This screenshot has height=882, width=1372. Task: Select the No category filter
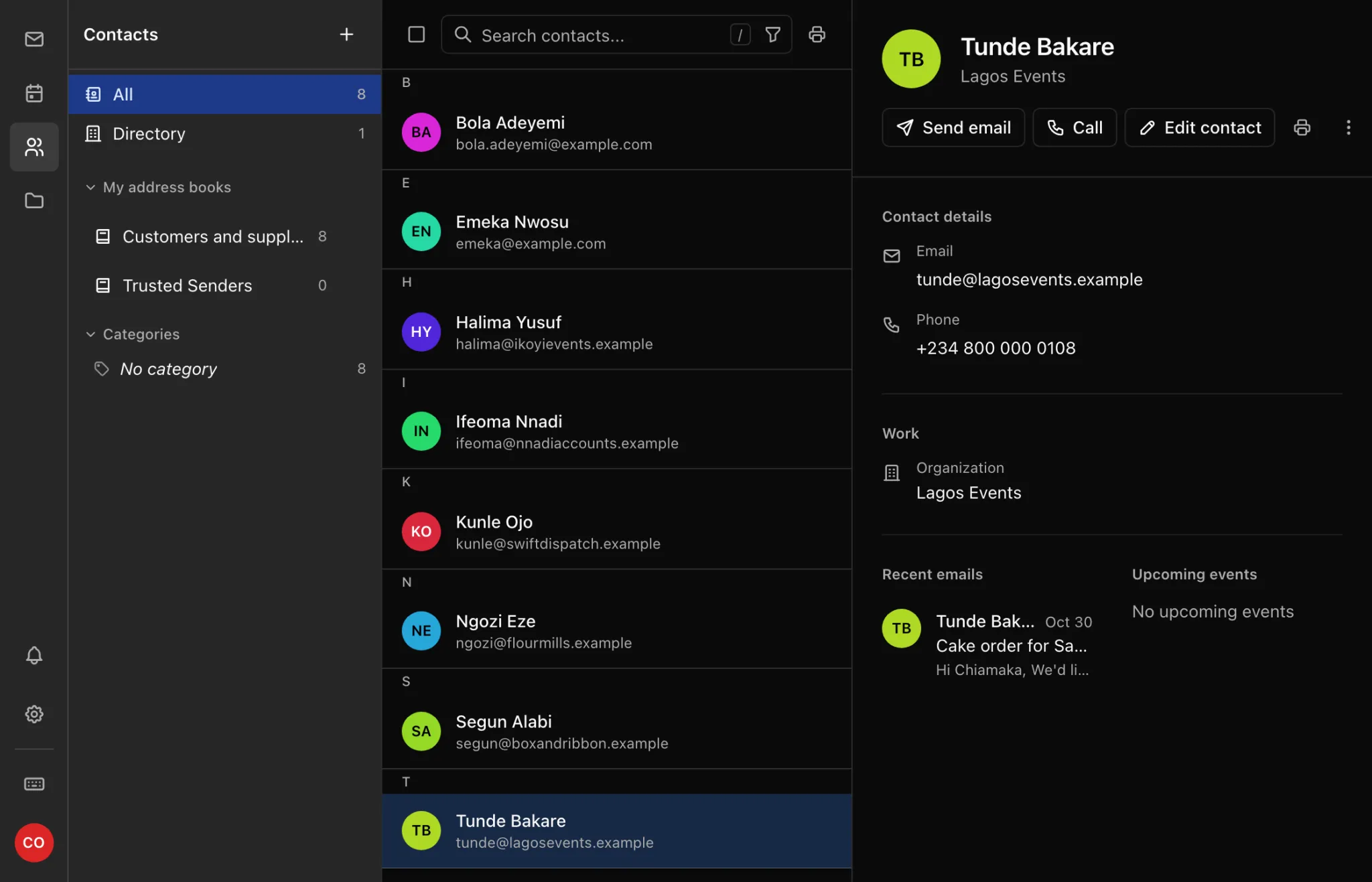tap(225, 368)
